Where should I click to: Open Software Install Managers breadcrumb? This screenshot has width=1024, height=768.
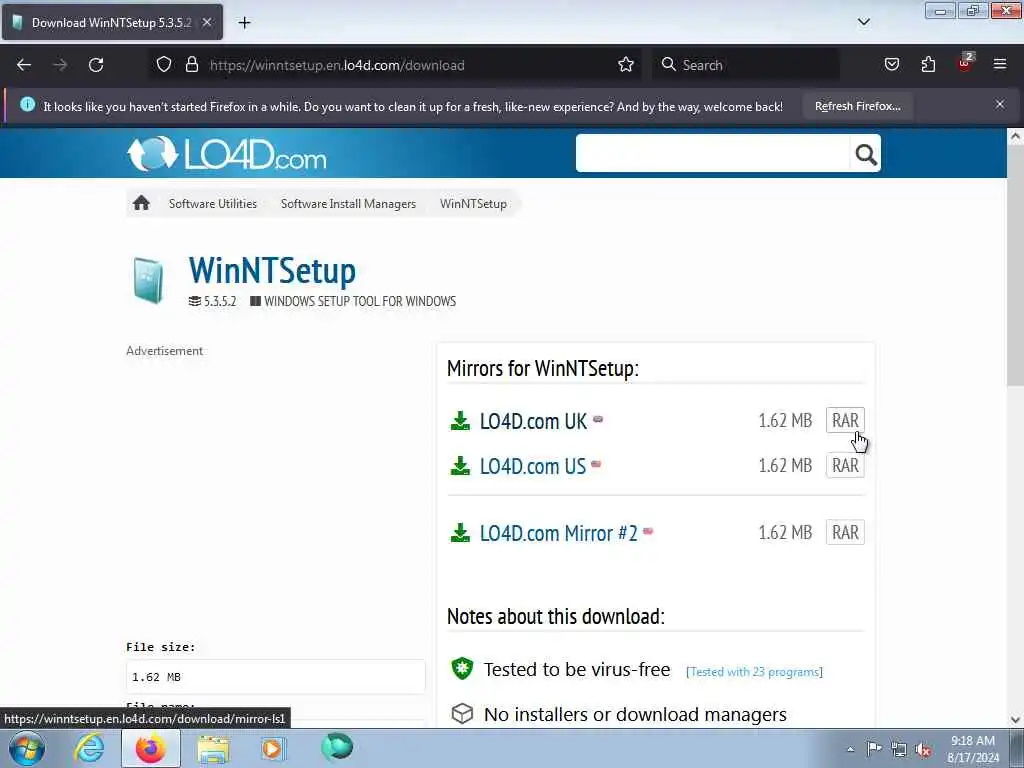348,204
